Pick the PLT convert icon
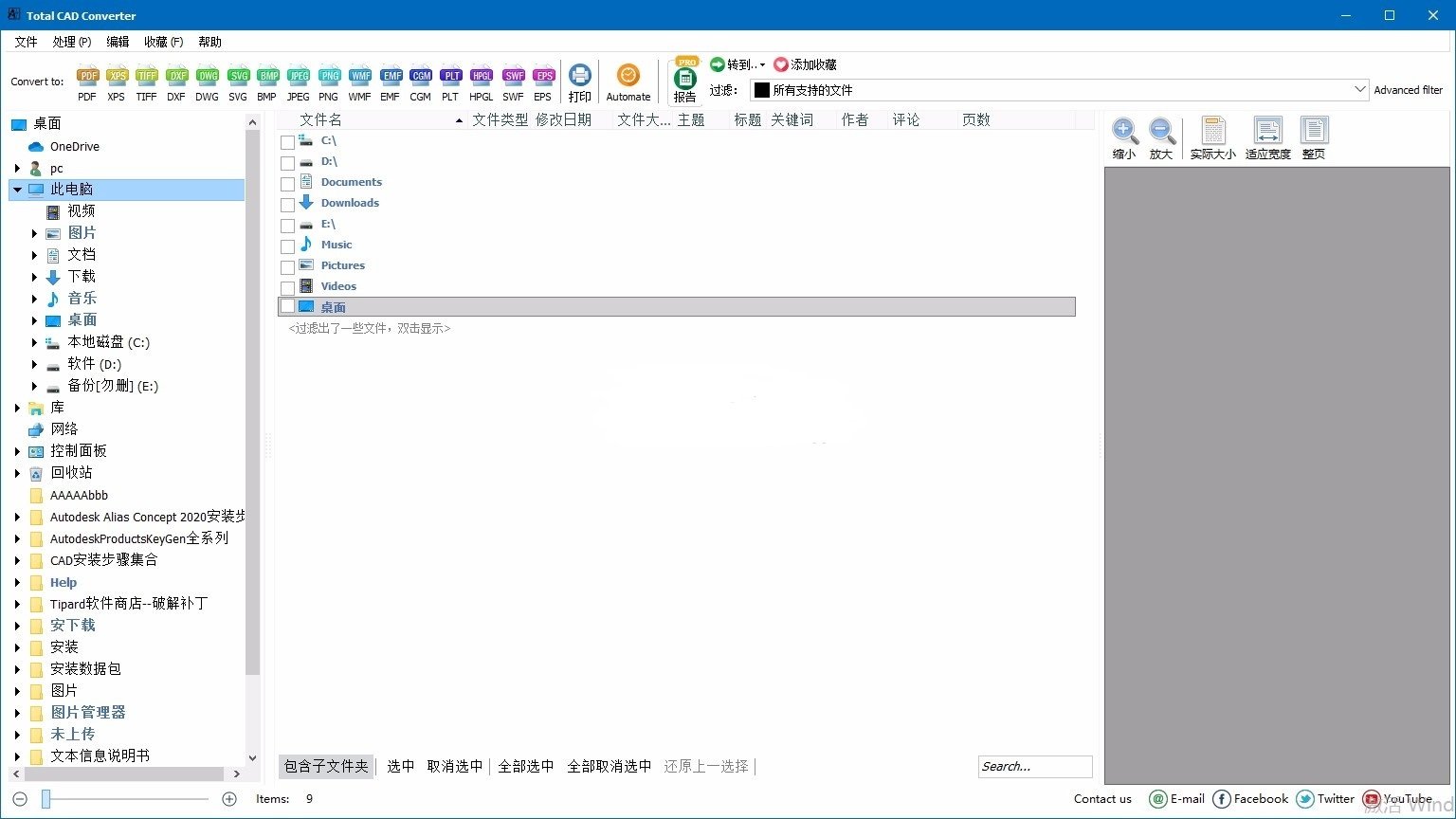Viewport: 1456px width, 819px height. coord(450,82)
